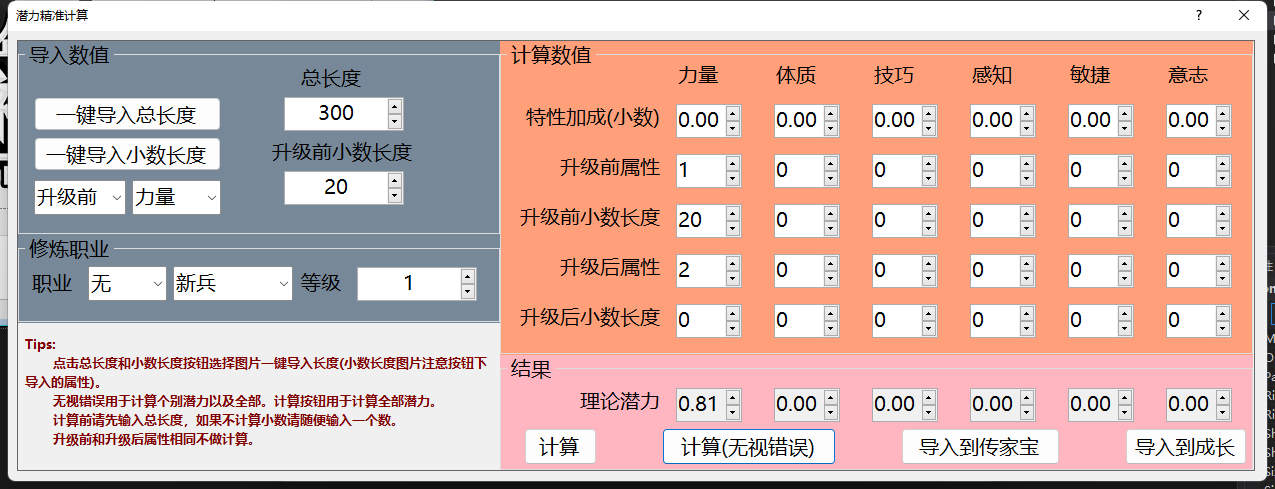Click the 导入到传家宝 button
The image size is (1275, 489).
coord(980,446)
